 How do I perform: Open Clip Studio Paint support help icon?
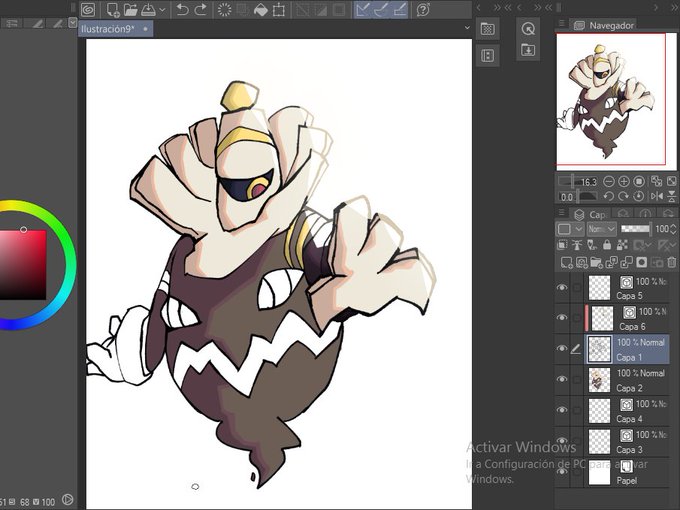point(423,10)
